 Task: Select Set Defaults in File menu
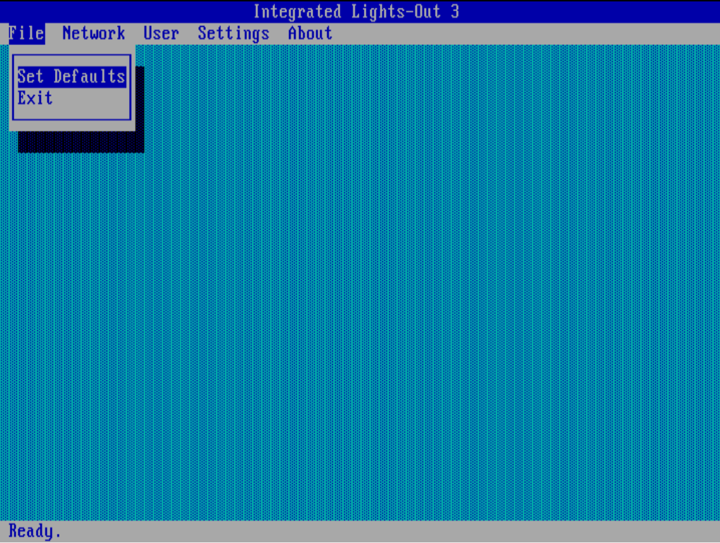[x=72, y=77]
